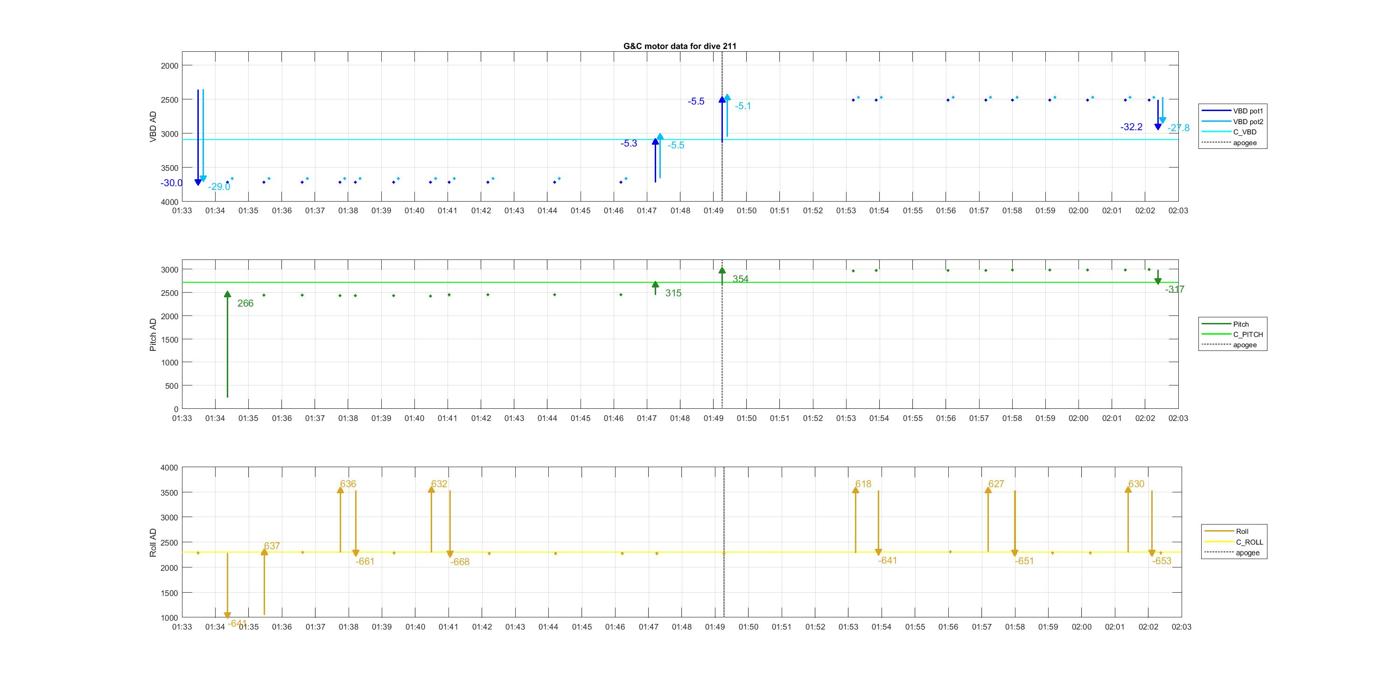
Task: Click the 3500 y-tick on Roll plot
Action: [168, 493]
